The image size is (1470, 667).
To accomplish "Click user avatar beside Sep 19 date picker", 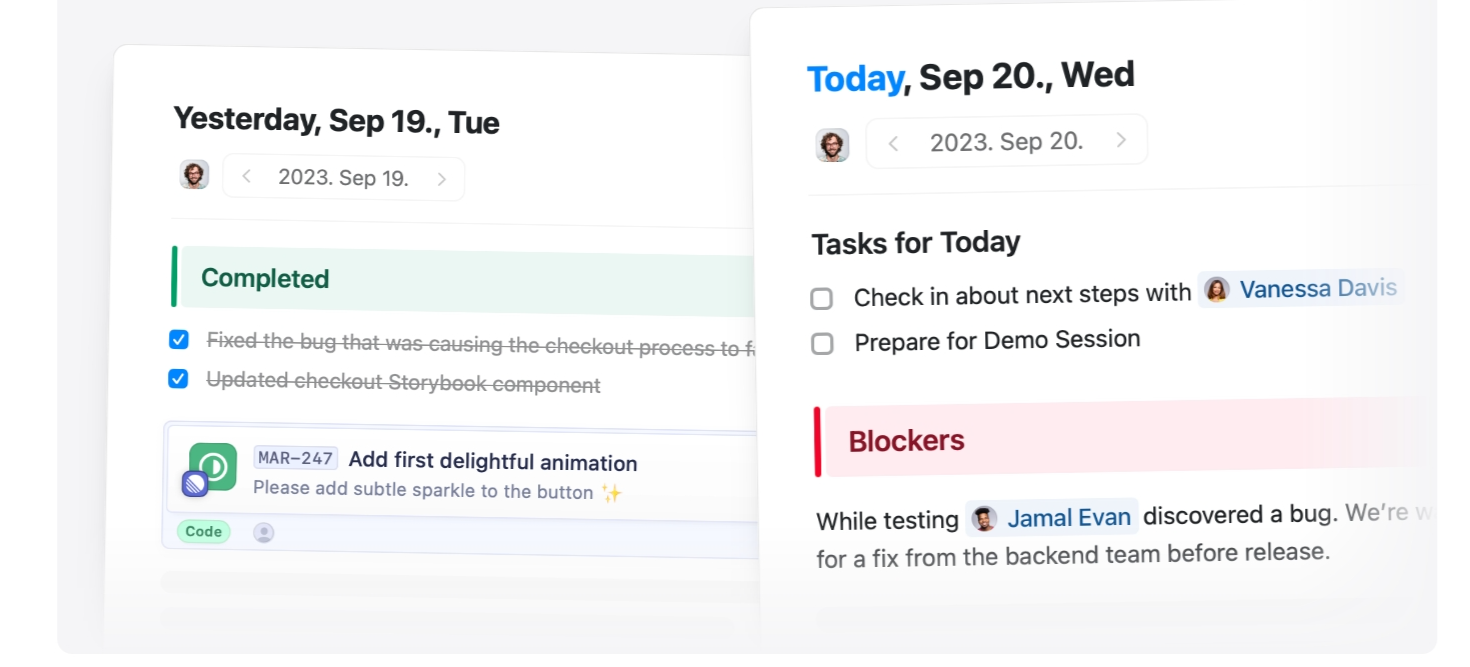I will pos(194,175).
